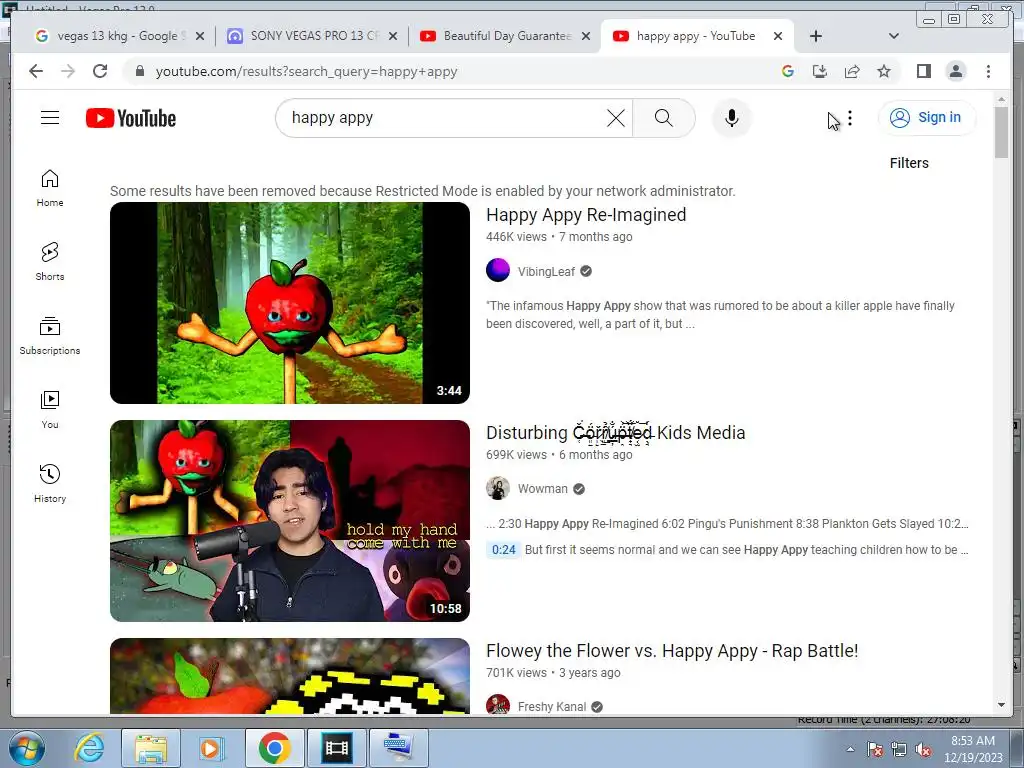This screenshot has height=768, width=1024.
Task: Click the Sign in button
Action: pyautogui.click(x=927, y=118)
